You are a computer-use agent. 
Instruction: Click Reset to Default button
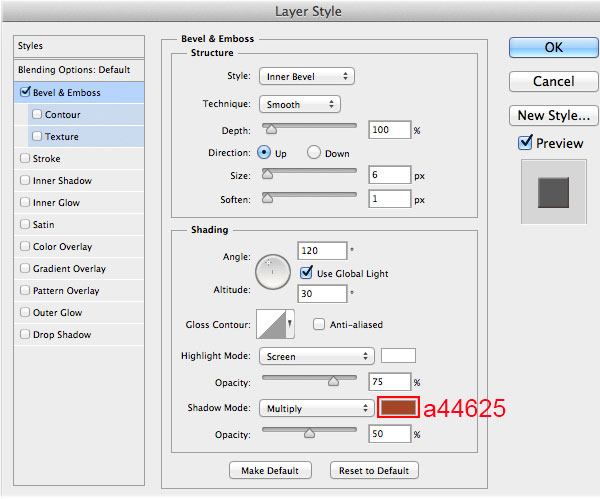(374, 470)
